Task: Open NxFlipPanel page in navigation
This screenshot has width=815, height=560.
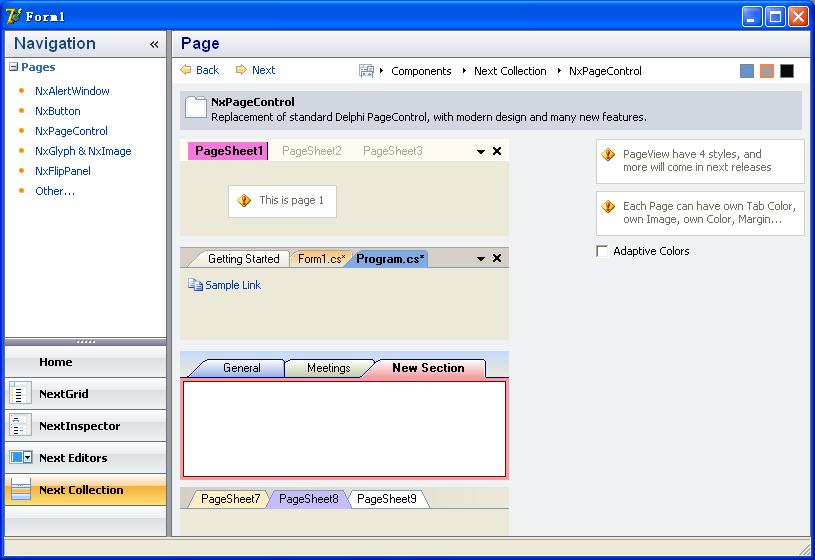Action: coord(63,171)
